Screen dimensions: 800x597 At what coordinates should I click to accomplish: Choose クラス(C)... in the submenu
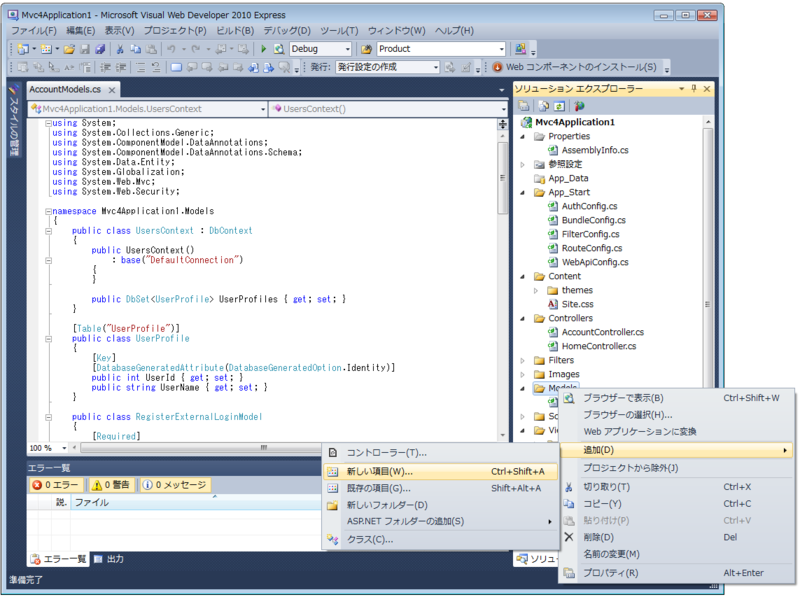click(441, 540)
